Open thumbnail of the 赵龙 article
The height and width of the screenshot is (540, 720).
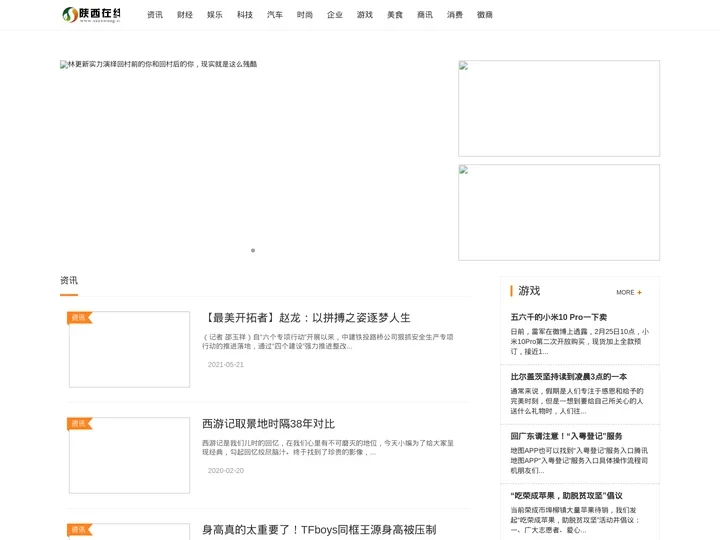point(129,349)
